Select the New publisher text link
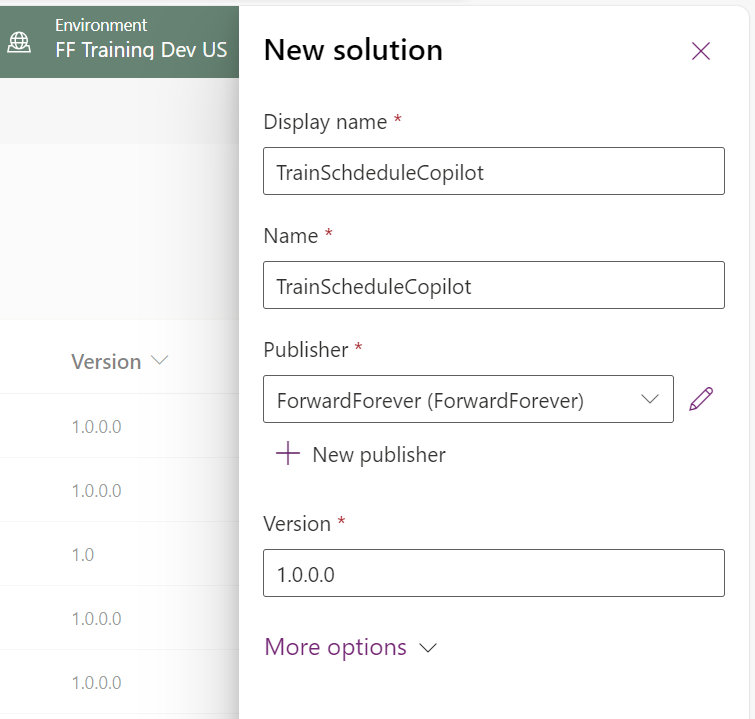The height and width of the screenshot is (719, 755). coord(379,455)
